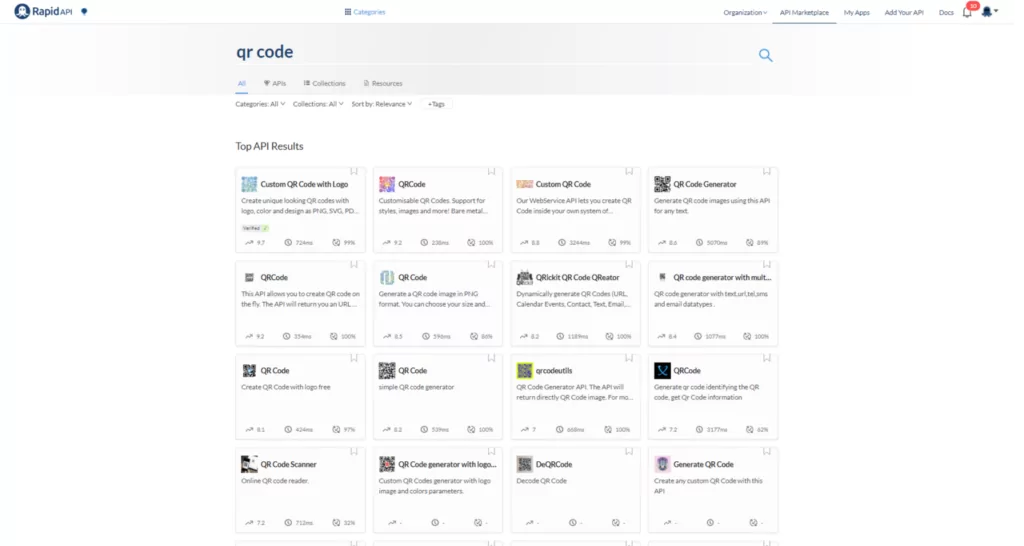Toggle bookmark on the DeQRCode card

click(629, 452)
